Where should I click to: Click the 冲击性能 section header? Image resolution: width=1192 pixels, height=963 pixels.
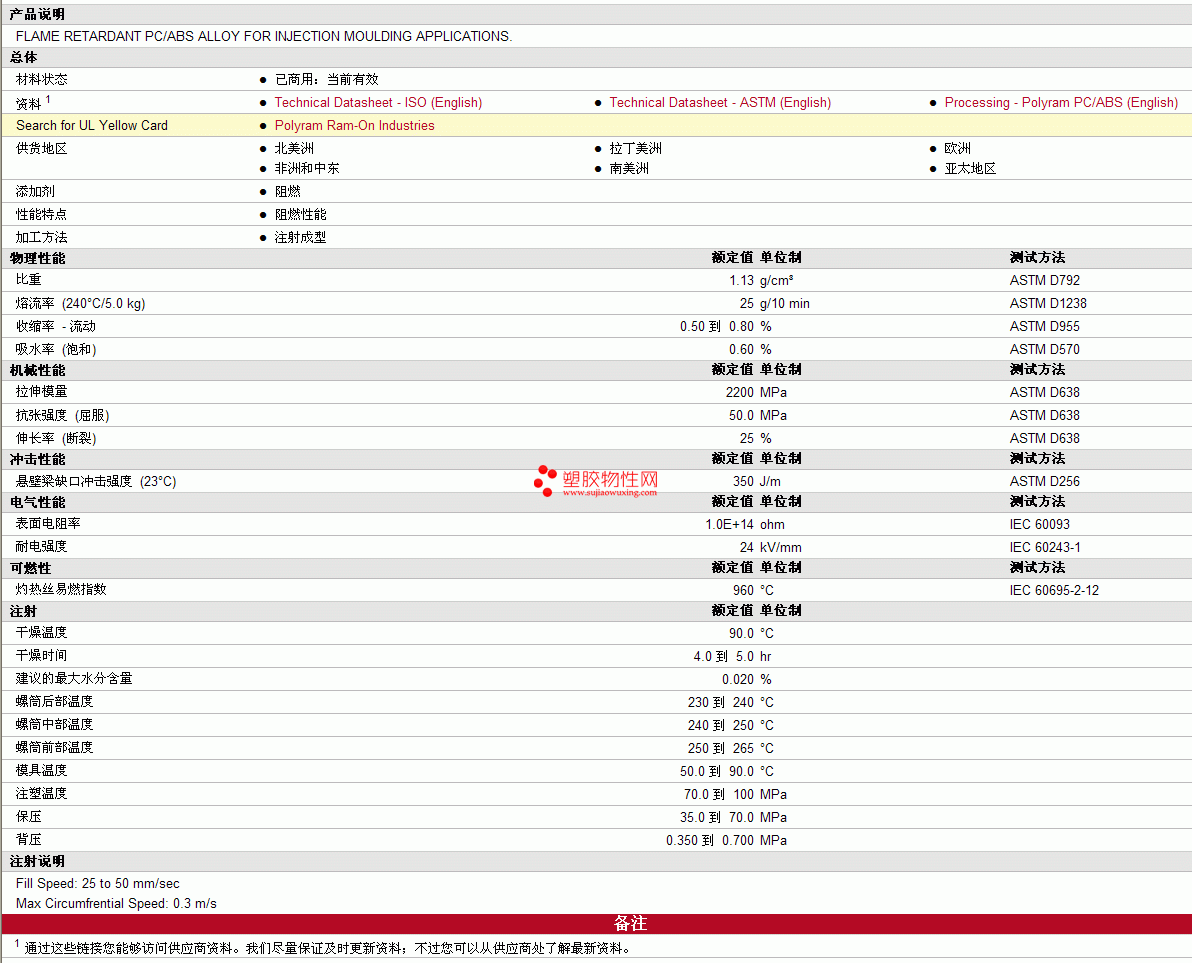tap(38, 459)
